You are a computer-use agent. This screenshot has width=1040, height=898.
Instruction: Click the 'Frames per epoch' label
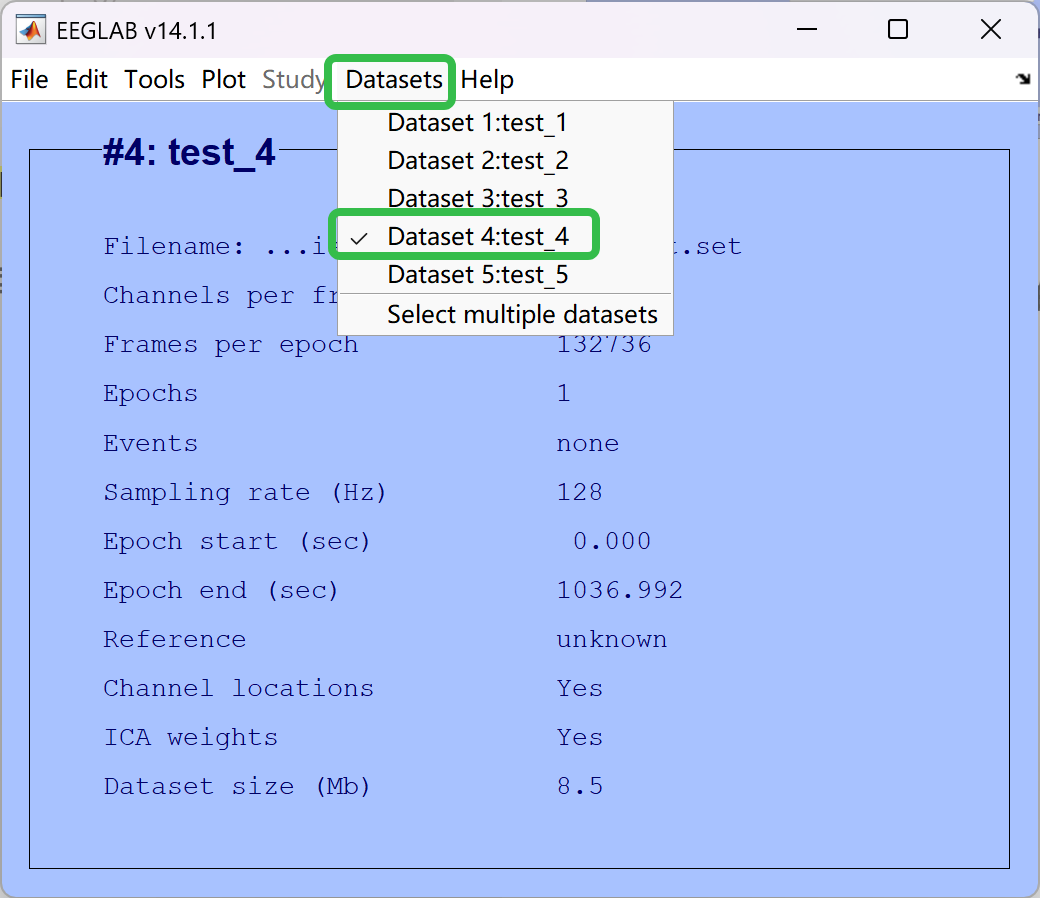[x=231, y=345]
